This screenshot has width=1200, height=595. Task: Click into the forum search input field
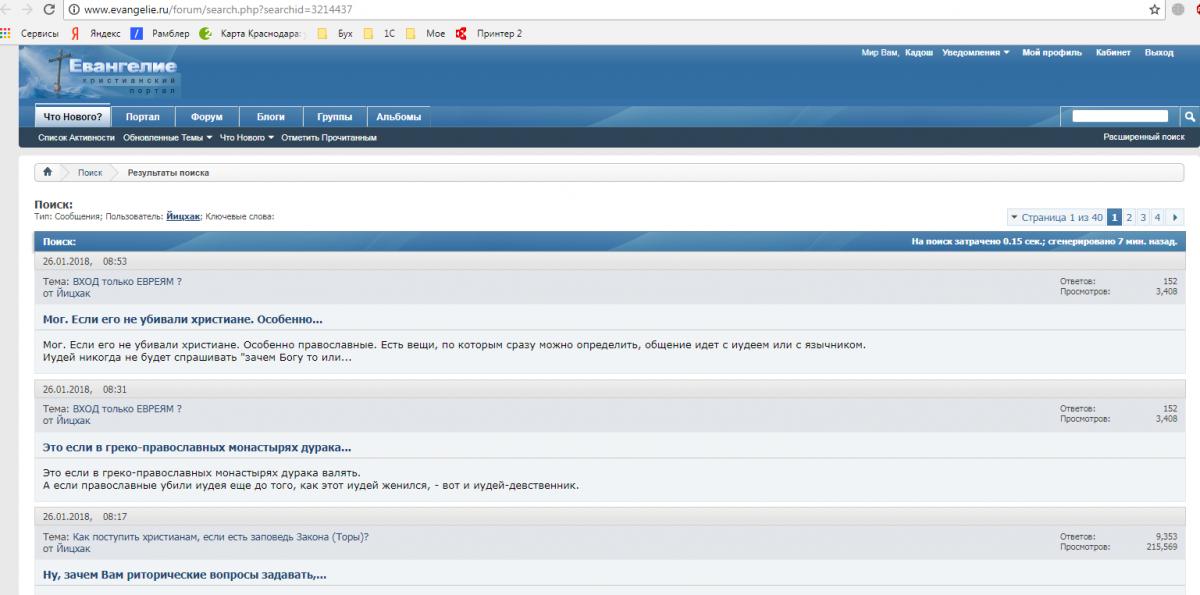tap(1119, 116)
